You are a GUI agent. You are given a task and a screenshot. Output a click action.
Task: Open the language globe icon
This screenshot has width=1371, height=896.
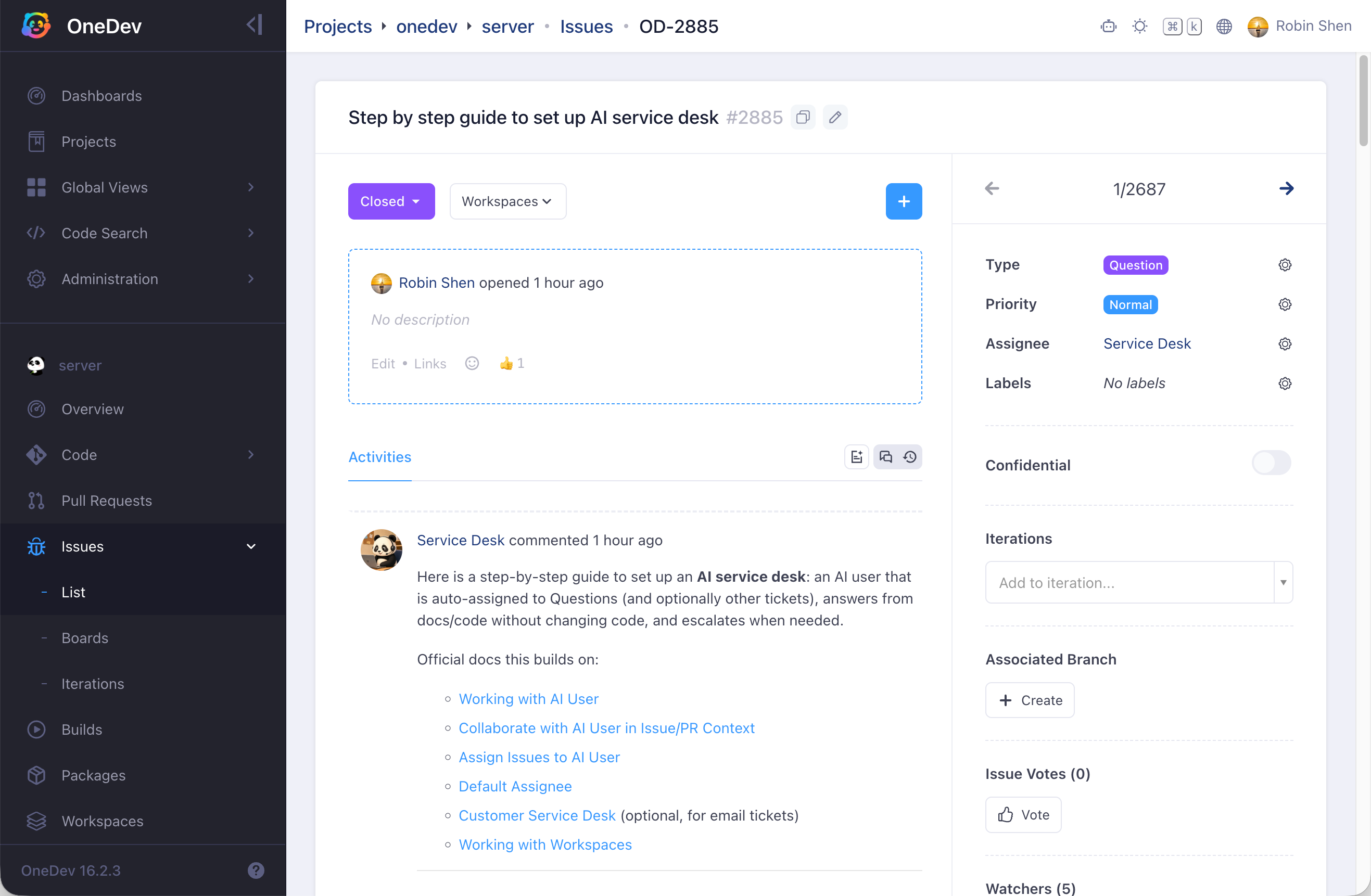coord(1224,27)
